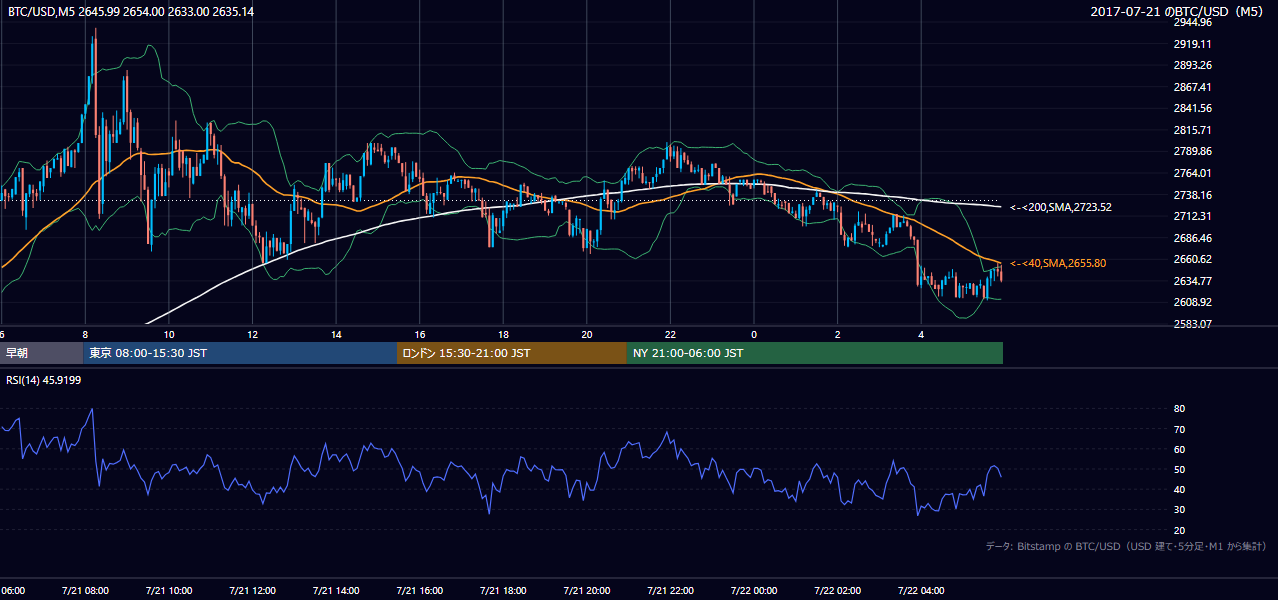Click price axis label 2634.77
Viewport: 1278px width, 600px height.
[1193, 281]
